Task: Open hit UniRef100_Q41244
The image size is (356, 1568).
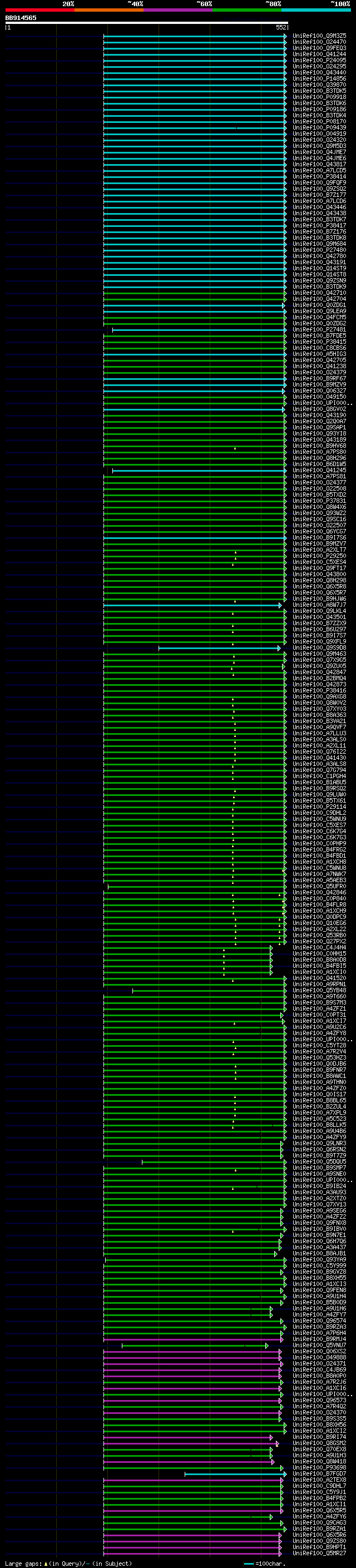Action: click(319, 54)
